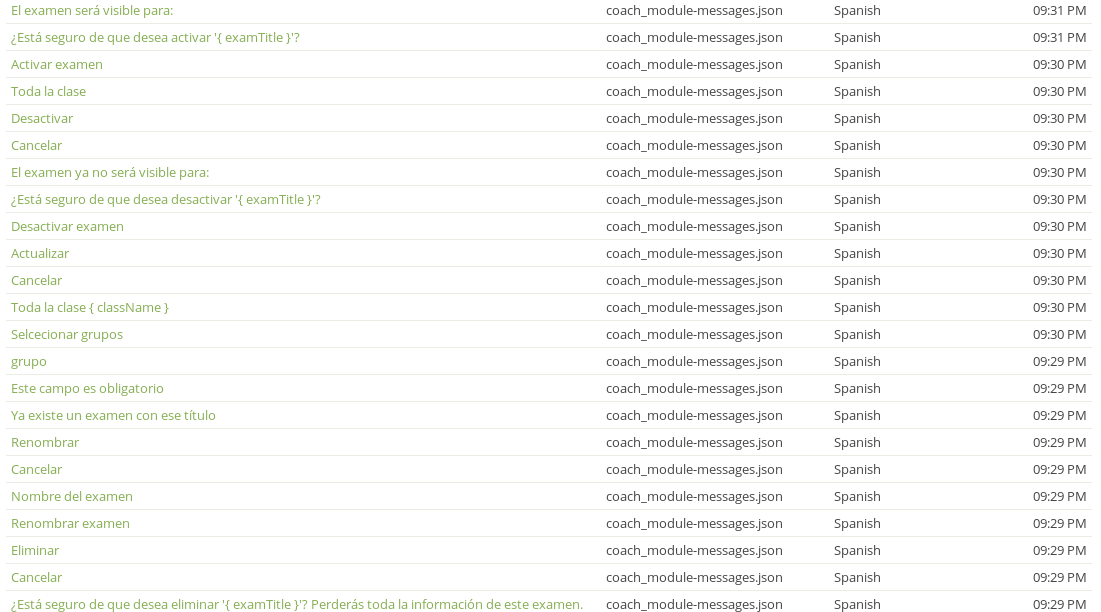The height and width of the screenshot is (612, 1101).
Task: Select the 'Desactivar' translation entry
Action: point(42,119)
